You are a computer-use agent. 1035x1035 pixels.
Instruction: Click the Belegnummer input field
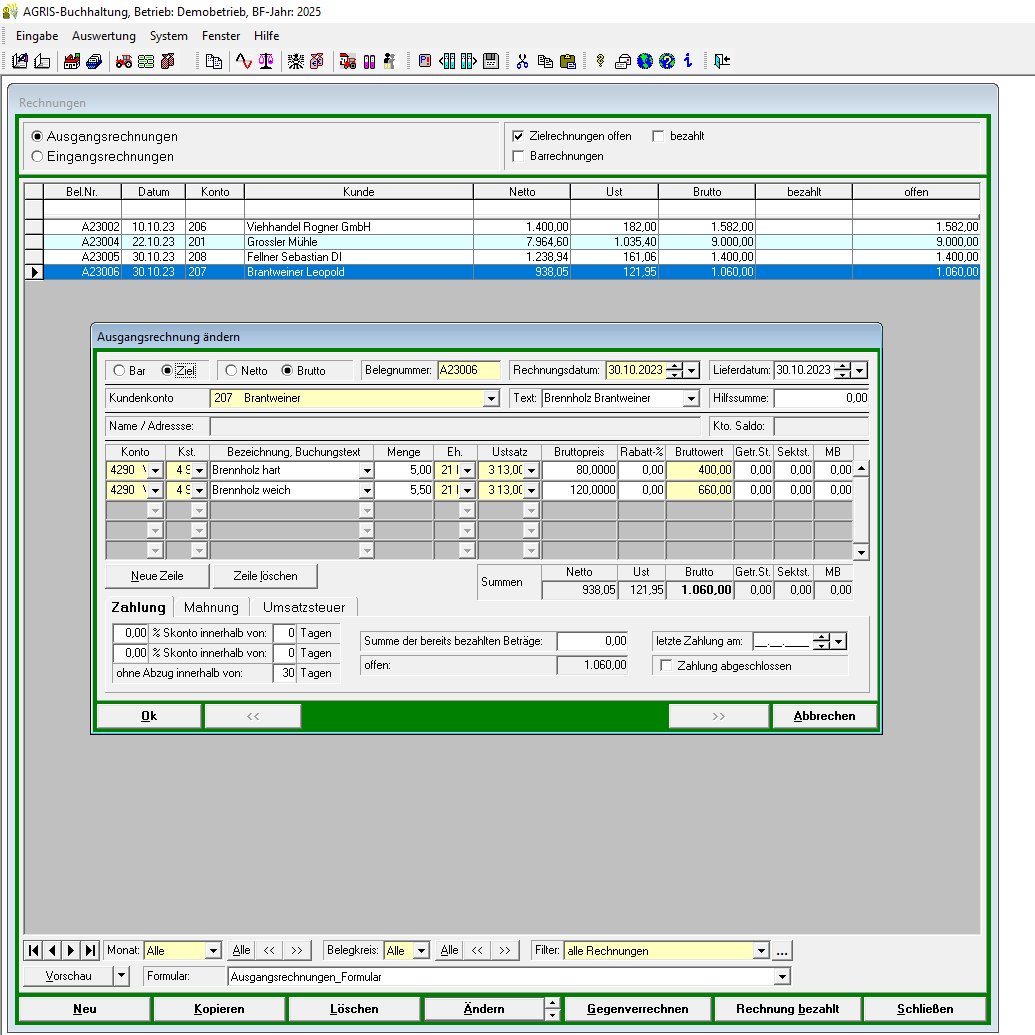click(x=468, y=370)
